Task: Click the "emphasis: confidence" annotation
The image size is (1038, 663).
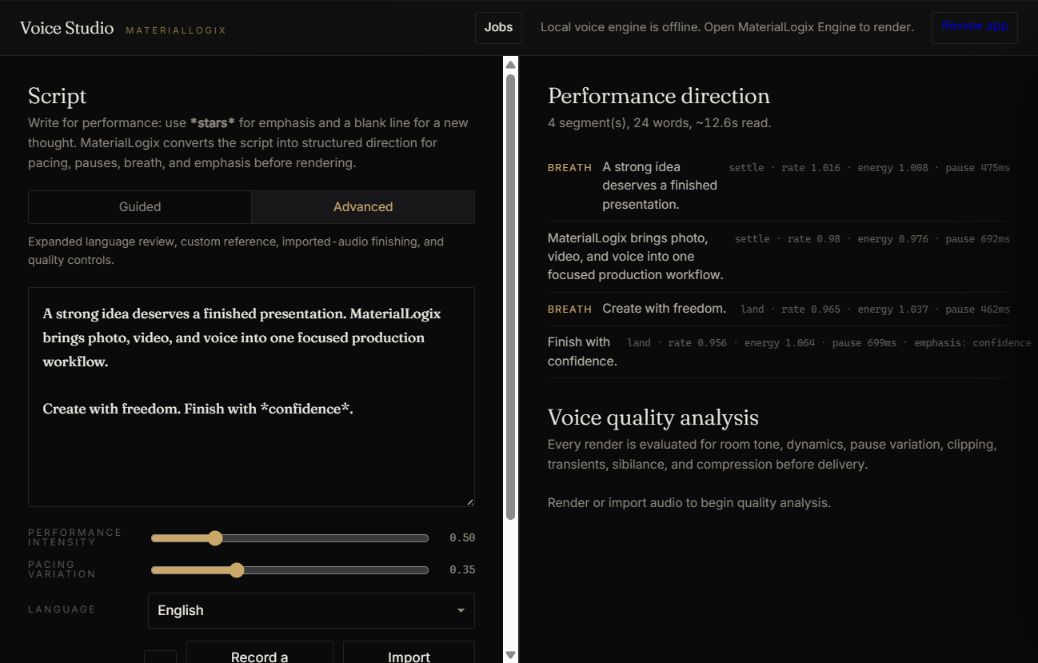Action: click(972, 343)
